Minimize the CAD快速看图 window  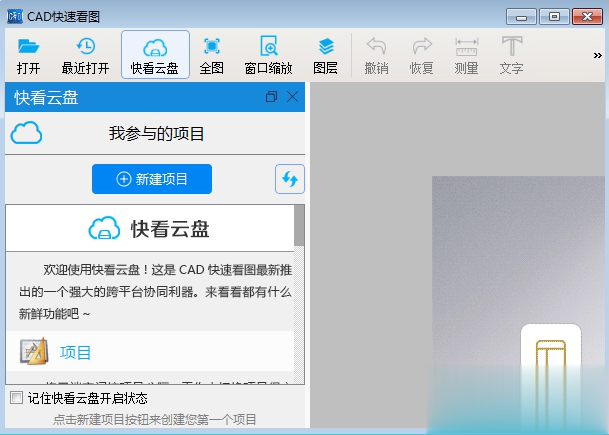(521, 17)
